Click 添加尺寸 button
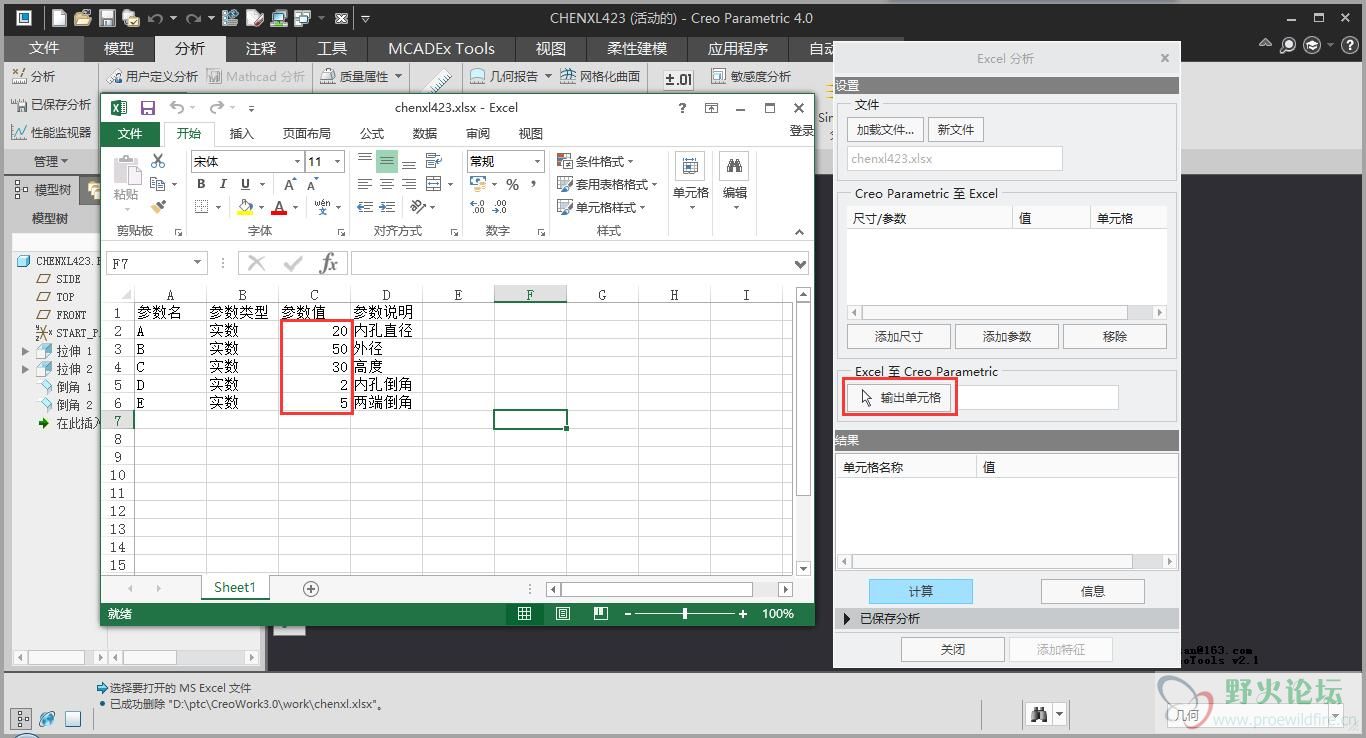Image resolution: width=1366 pixels, height=738 pixels. [898, 336]
